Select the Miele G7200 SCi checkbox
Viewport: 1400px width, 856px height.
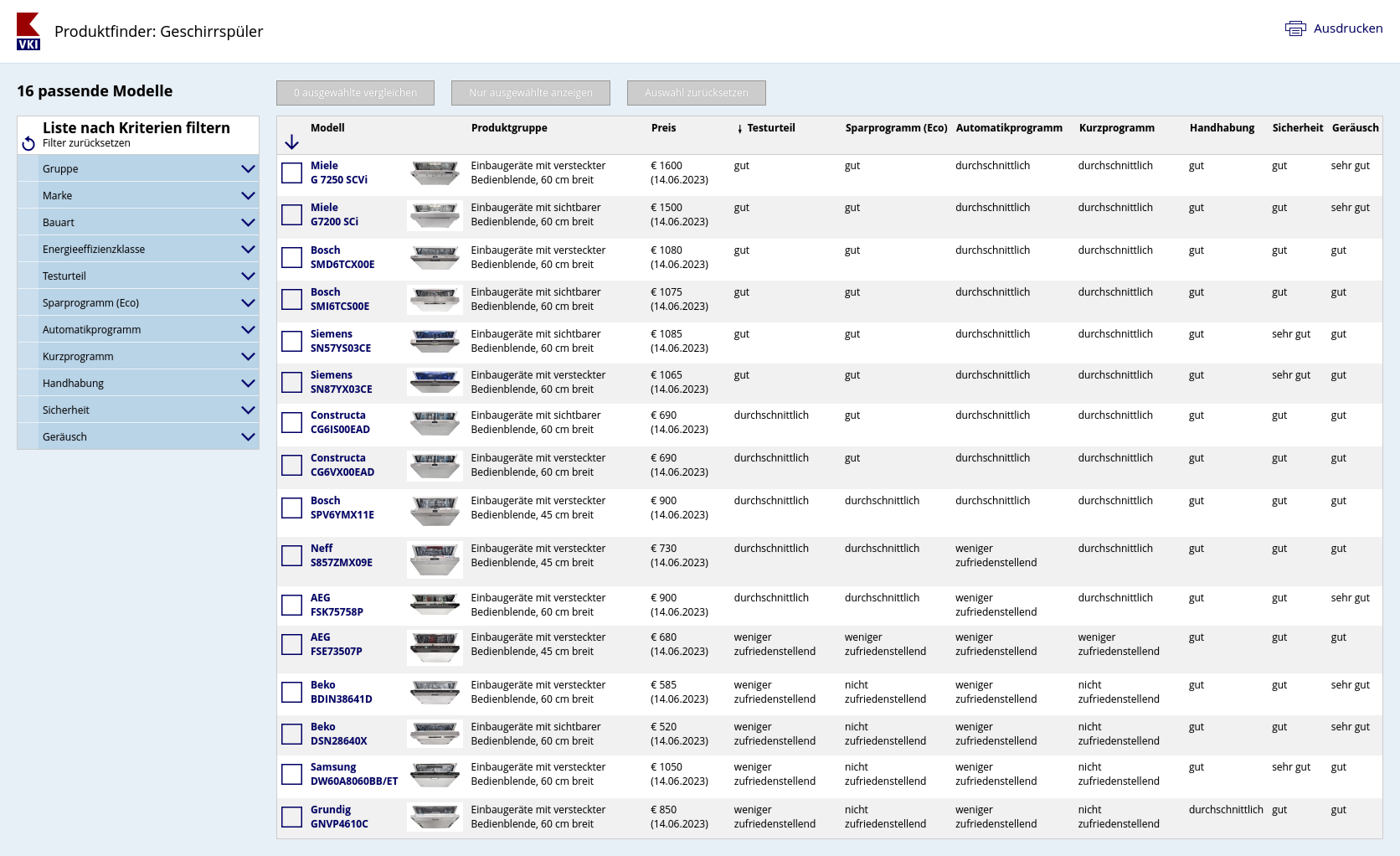[291, 214]
